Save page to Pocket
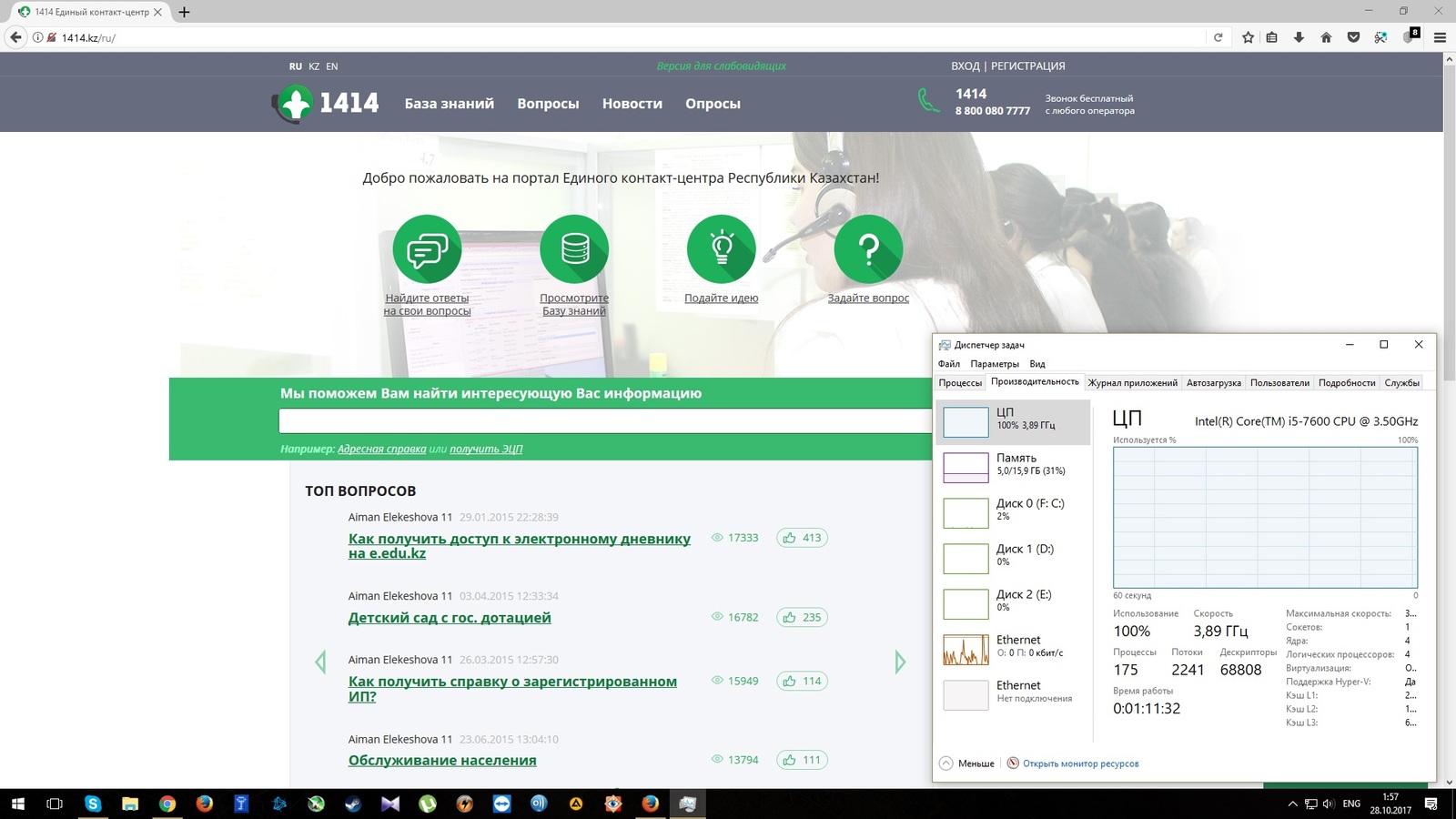1456x819 pixels. tap(1353, 37)
